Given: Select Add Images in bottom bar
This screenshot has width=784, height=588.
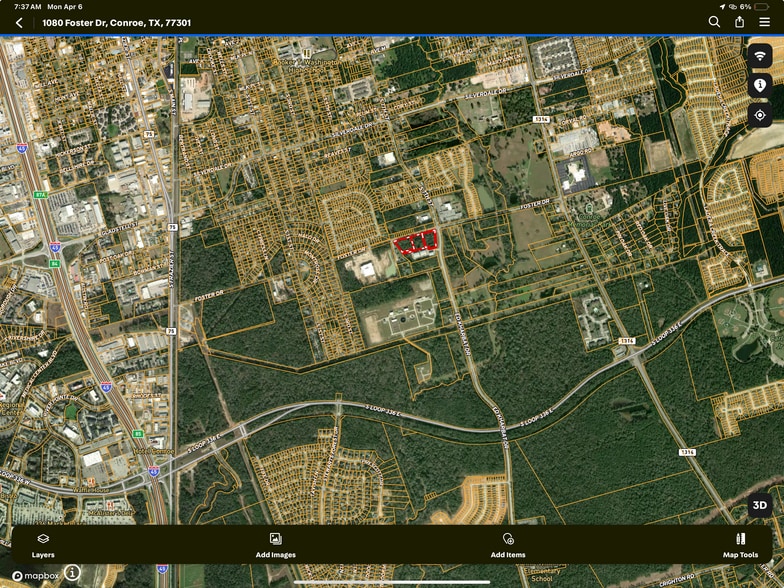Looking at the screenshot, I should click(275, 545).
